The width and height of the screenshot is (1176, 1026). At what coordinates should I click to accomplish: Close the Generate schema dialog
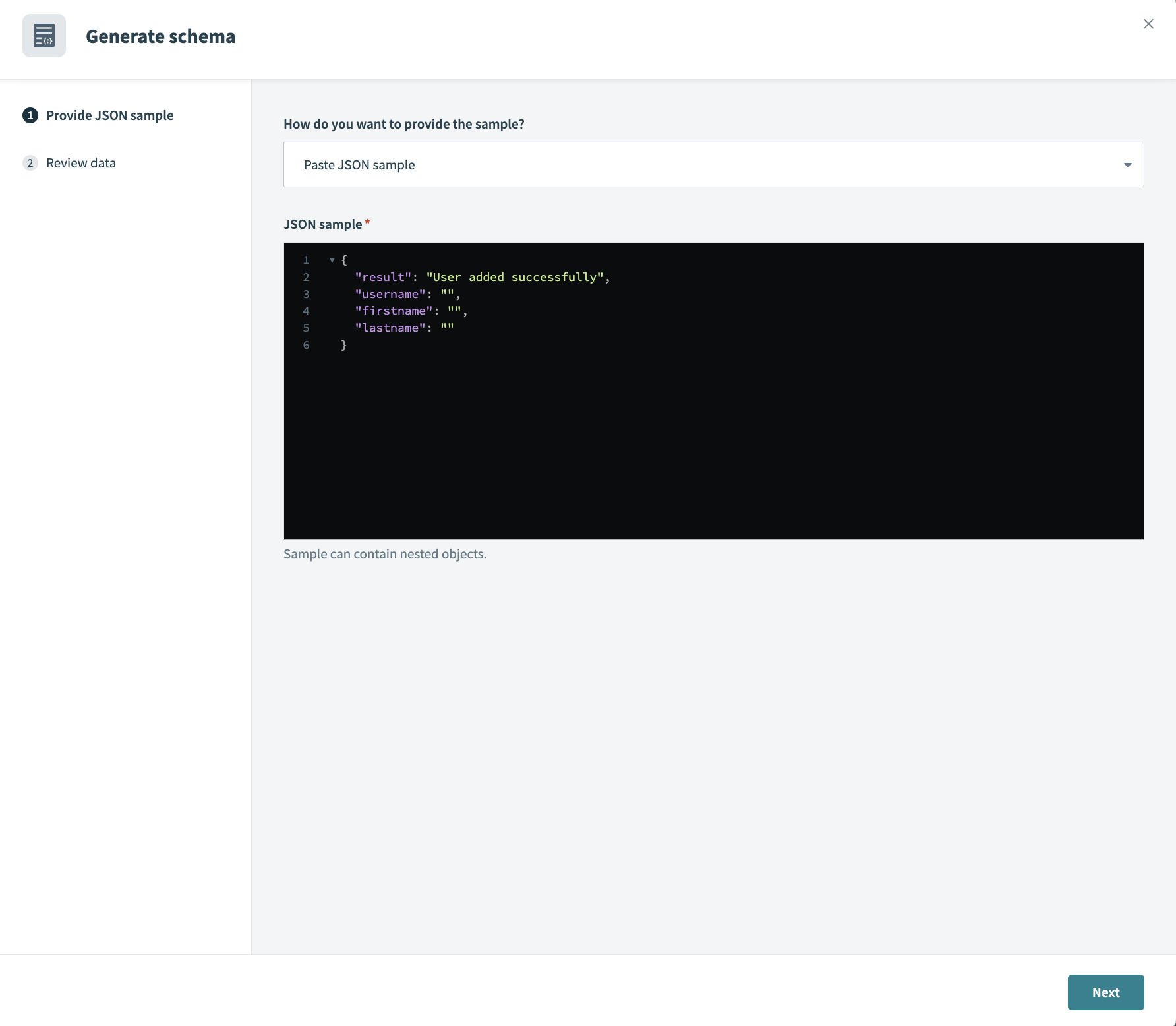[1148, 24]
